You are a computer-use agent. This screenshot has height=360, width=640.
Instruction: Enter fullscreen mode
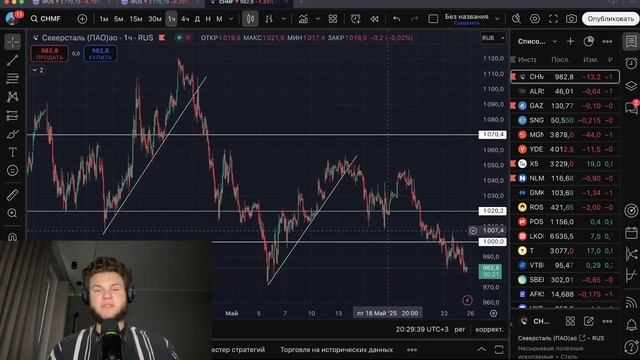point(553,19)
